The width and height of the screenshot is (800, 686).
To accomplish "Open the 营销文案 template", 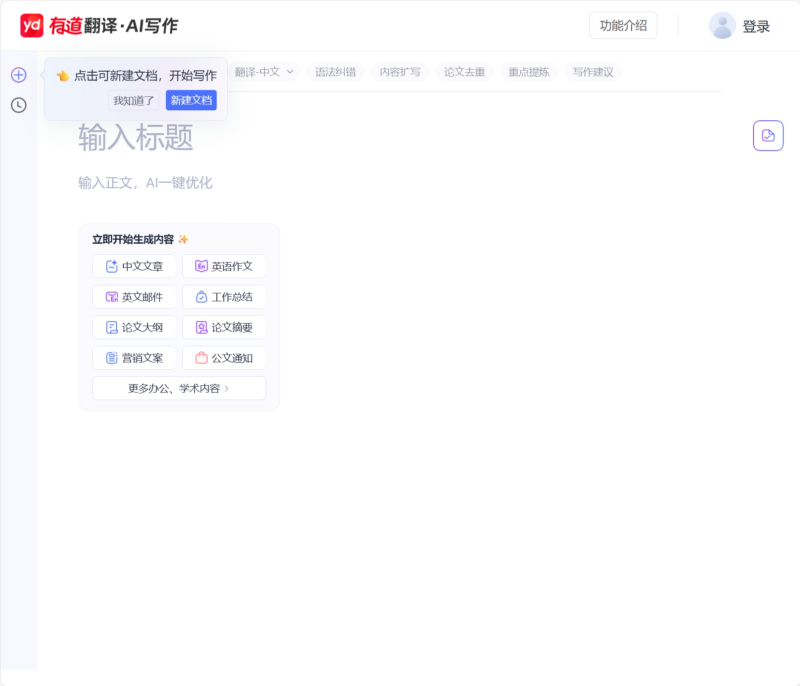I will click(134, 358).
